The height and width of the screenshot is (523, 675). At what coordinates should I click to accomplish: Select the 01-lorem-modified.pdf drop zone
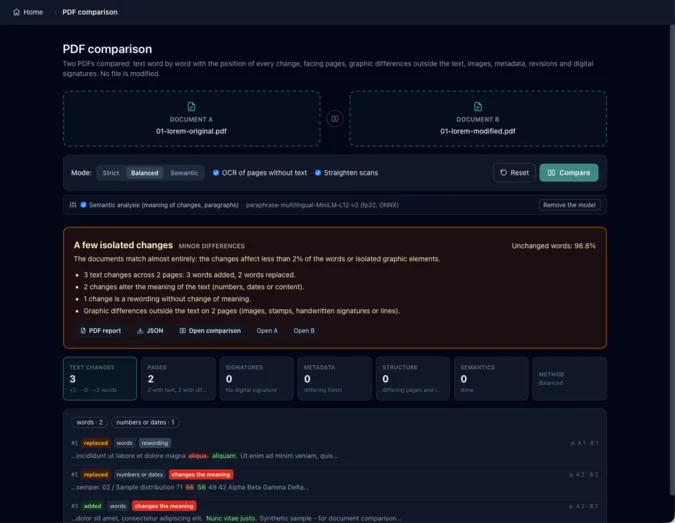tap(478, 118)
